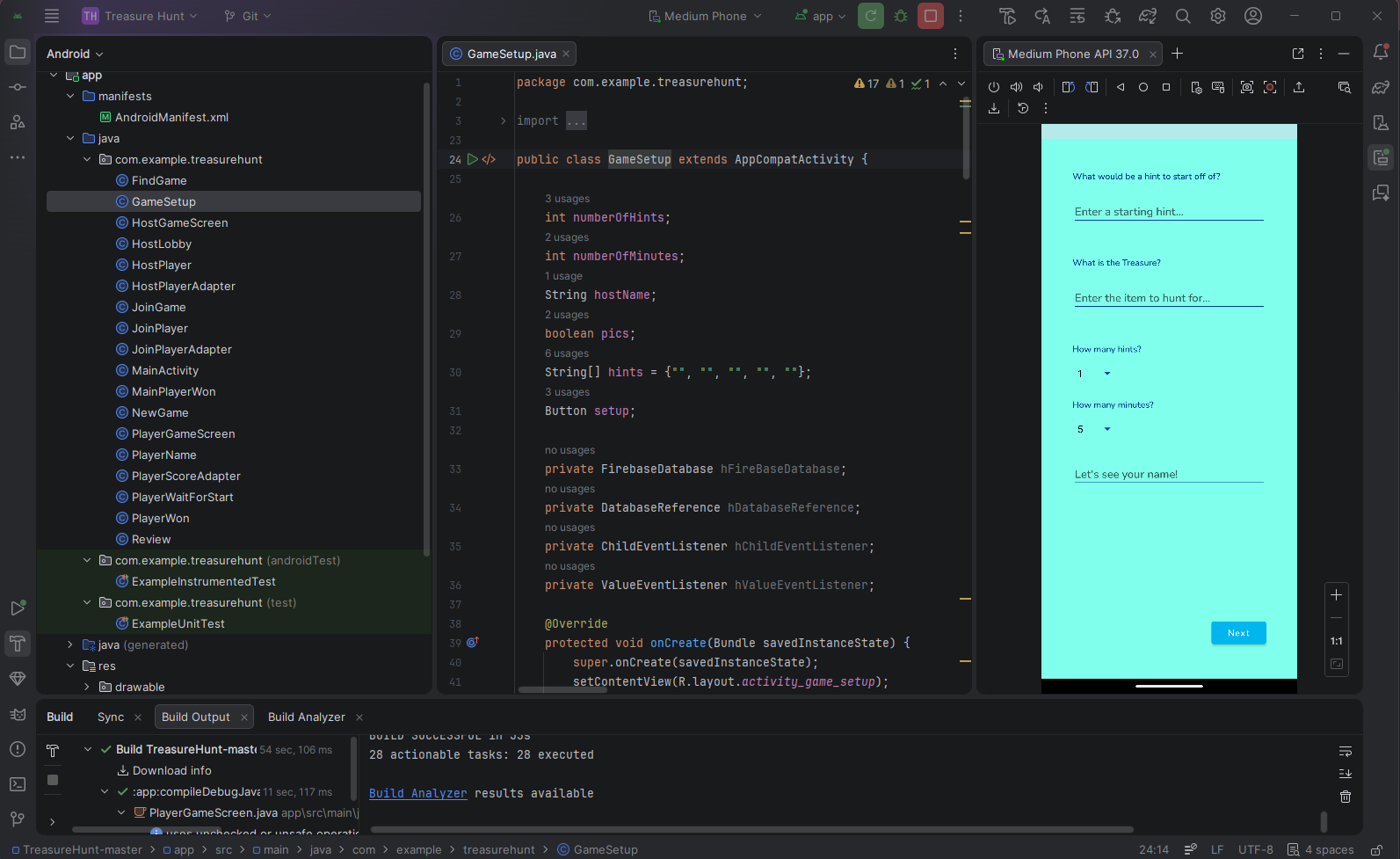The height and width of the screenshot is (859, 1400).
Task: Rerun the app with the green button
Action: click(870, 16)
